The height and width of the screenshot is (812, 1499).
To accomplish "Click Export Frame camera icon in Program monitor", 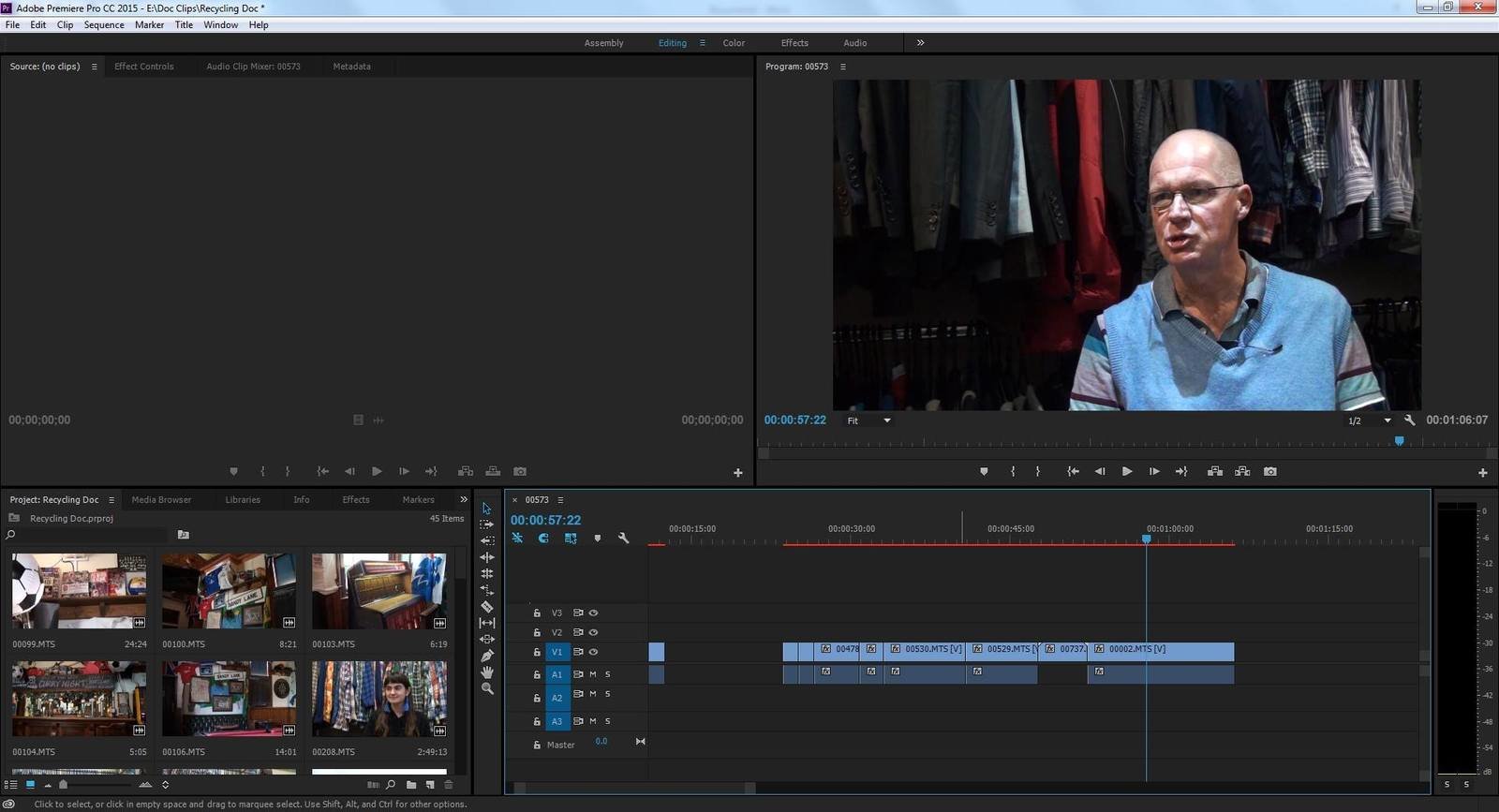I will pyautogui.click(x=1270, y=471).
